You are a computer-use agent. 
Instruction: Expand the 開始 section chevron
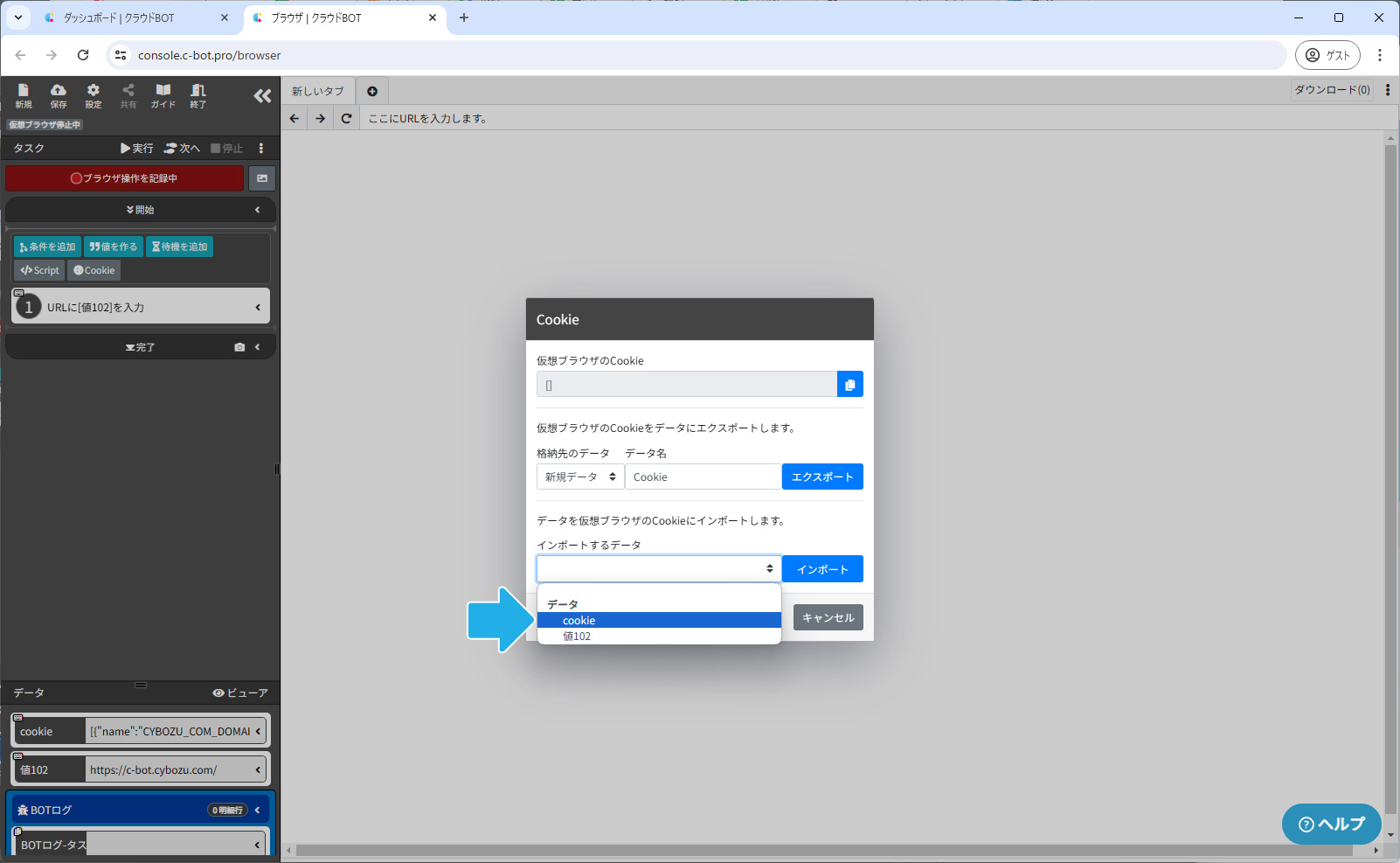click(x=257, y=210)
